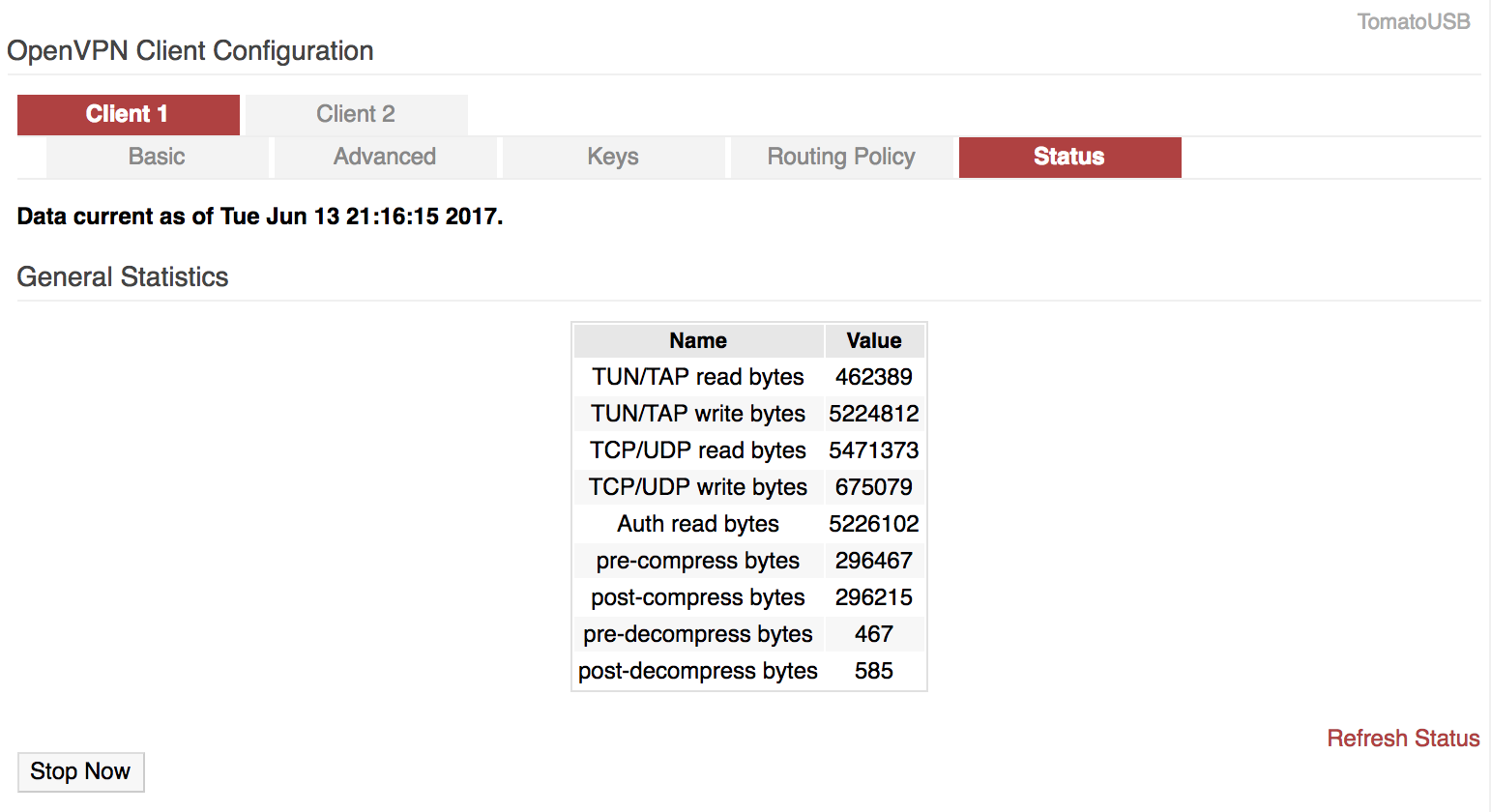Open the Client 2 tab
This screenshot has height=812, width=1491.
pyautogui.click(x=356, y=114)
